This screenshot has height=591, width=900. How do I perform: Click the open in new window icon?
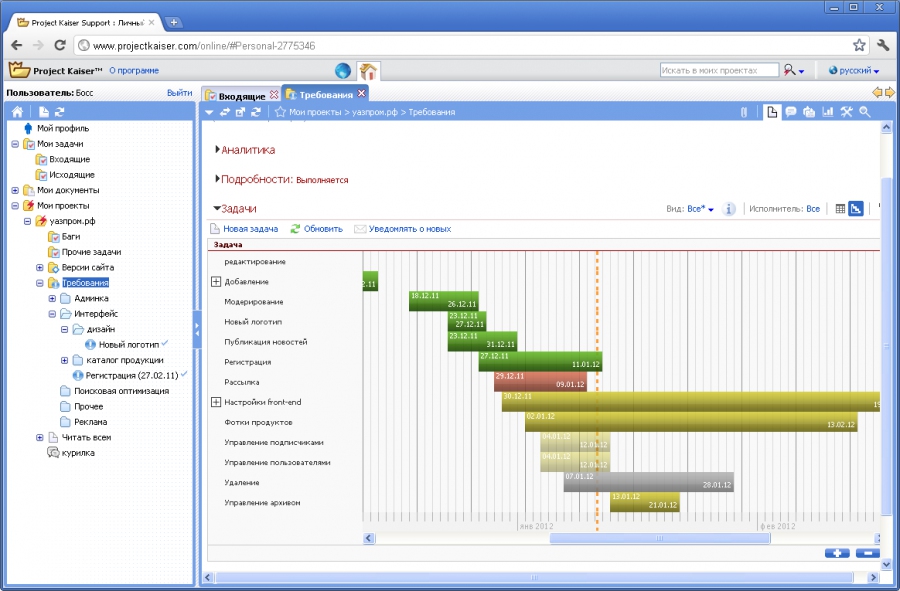point(240,112)
